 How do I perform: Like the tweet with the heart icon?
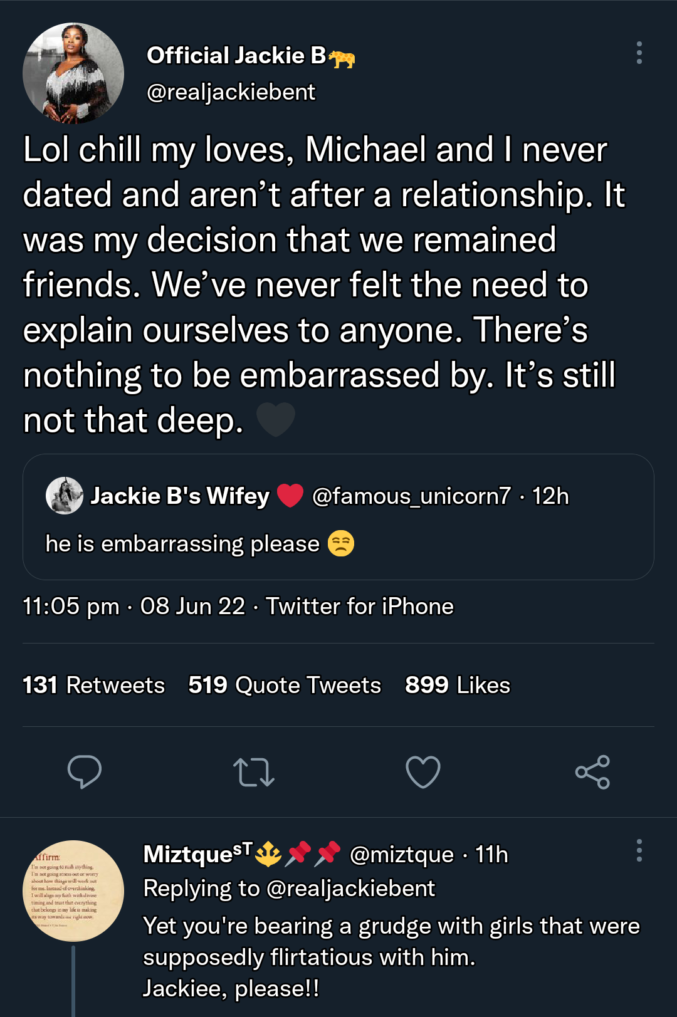(423, 771)
